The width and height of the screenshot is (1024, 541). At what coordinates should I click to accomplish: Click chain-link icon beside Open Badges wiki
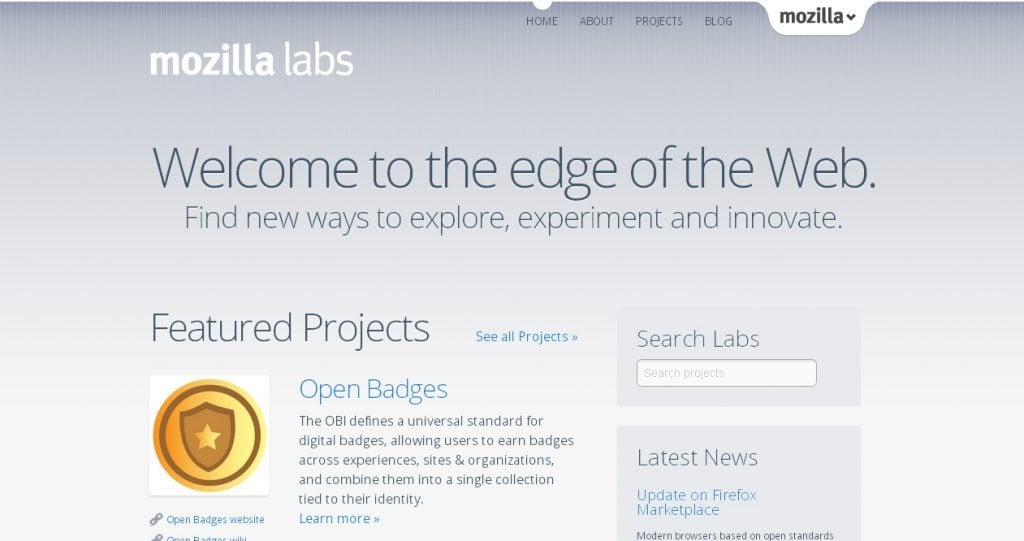156,538
